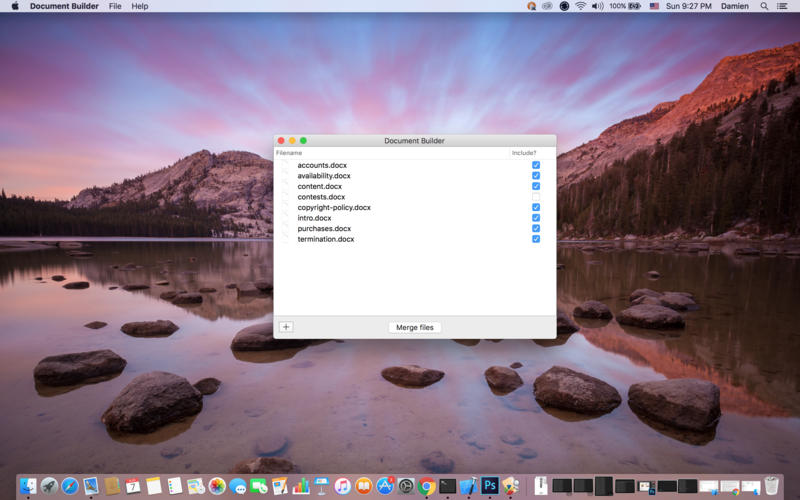Enable the include checkbox for contests.docx
This screenshot has width=800, height=500.
click(x=536, y=197)
